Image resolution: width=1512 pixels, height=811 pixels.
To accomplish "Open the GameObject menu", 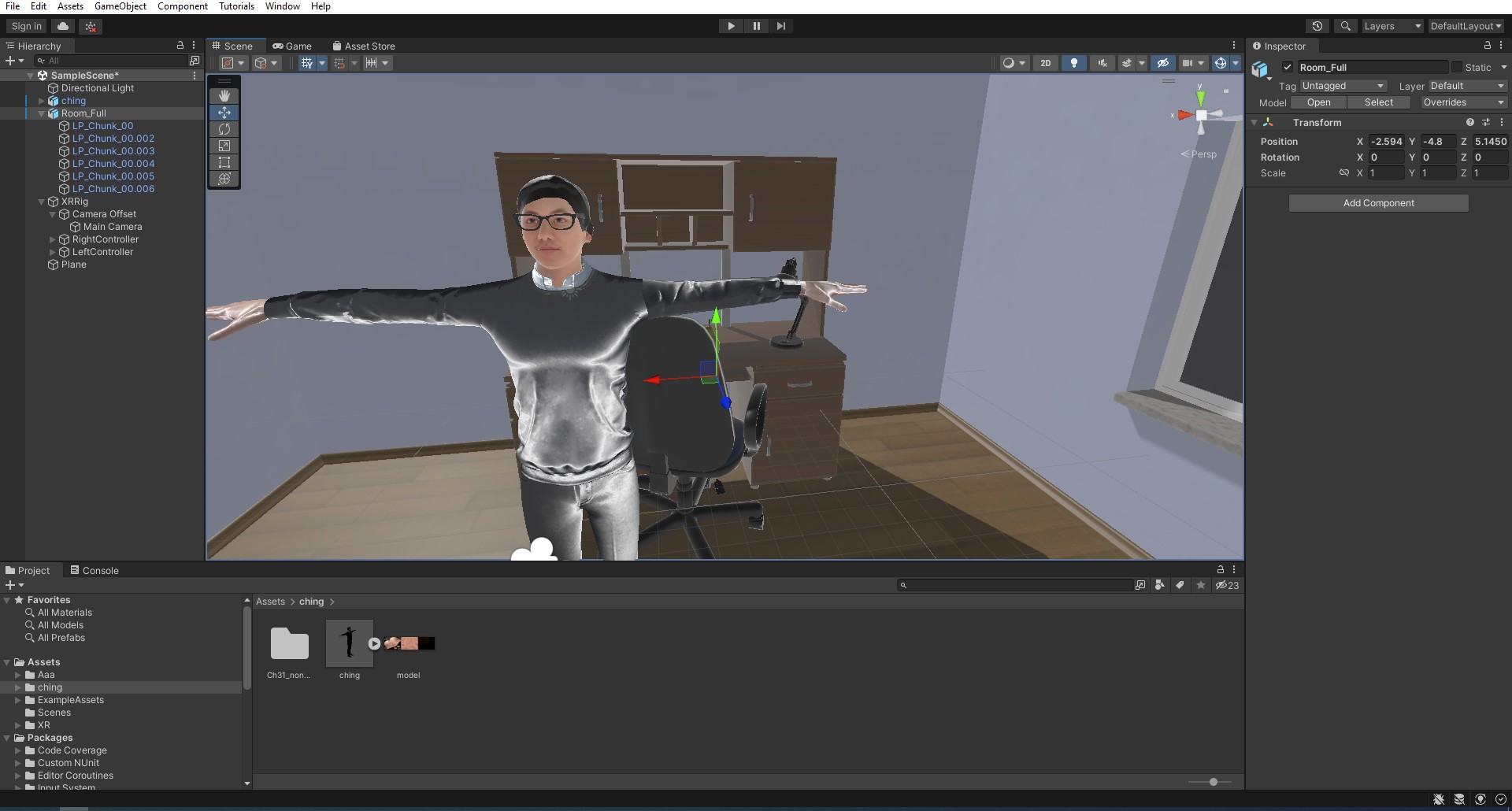I will (x=120, y=6).
